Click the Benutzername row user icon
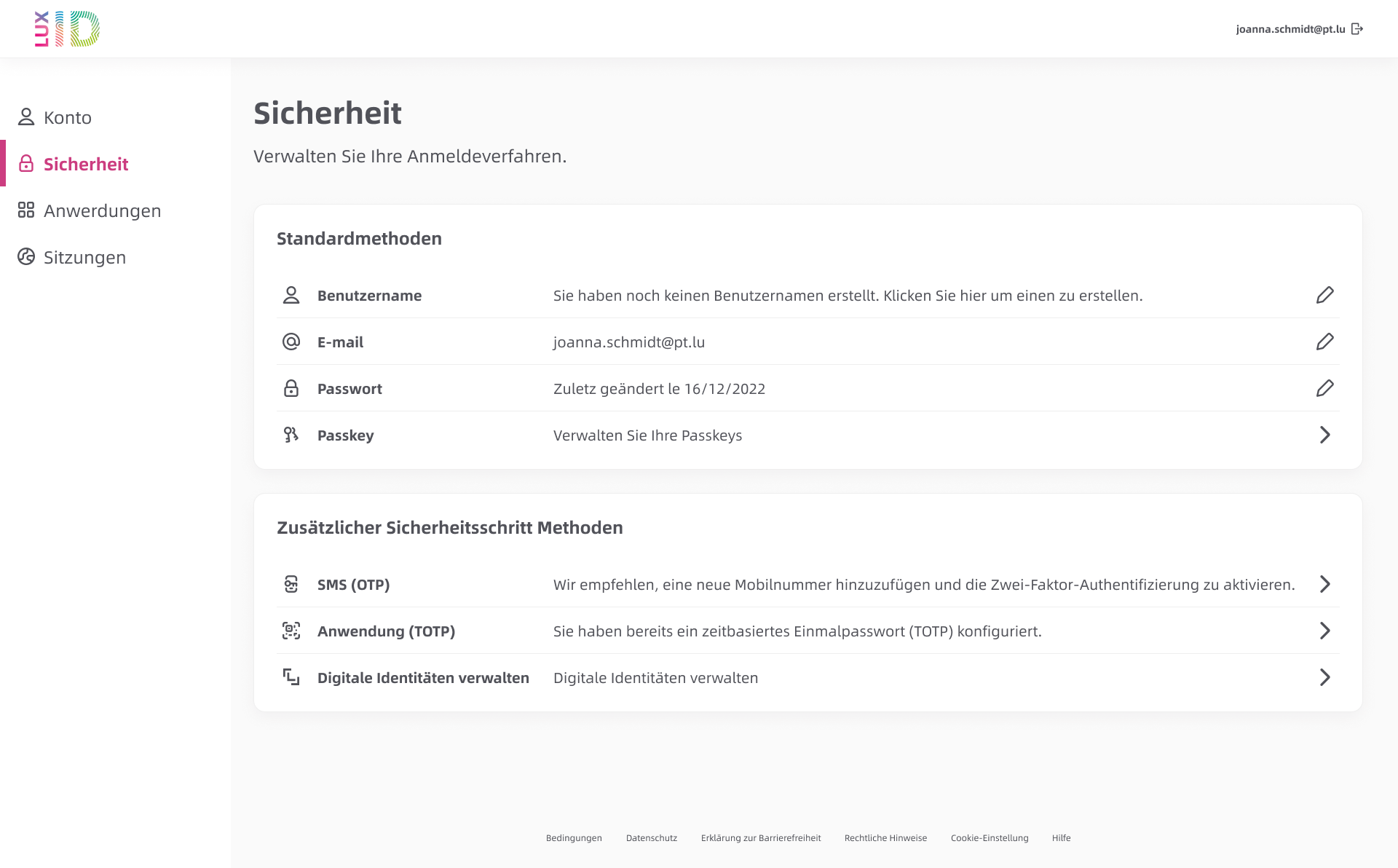 [291, 296]
